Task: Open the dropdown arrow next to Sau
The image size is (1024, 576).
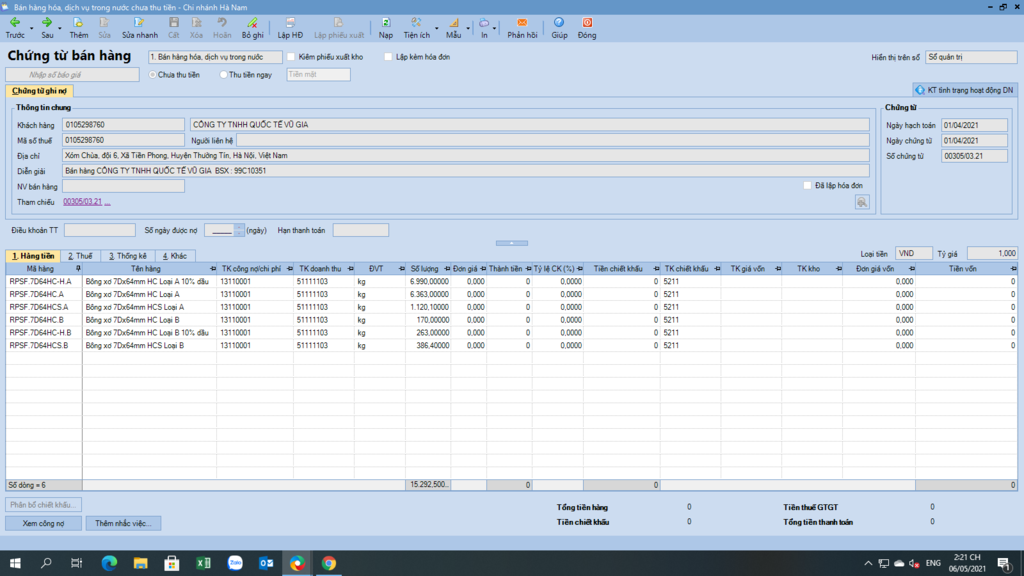Action: 60,29
